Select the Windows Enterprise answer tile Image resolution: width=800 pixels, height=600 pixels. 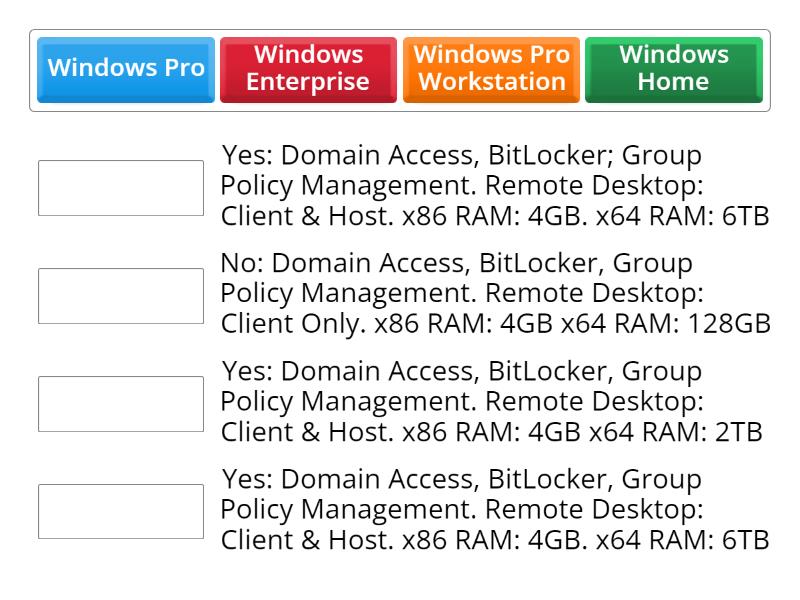308,69
